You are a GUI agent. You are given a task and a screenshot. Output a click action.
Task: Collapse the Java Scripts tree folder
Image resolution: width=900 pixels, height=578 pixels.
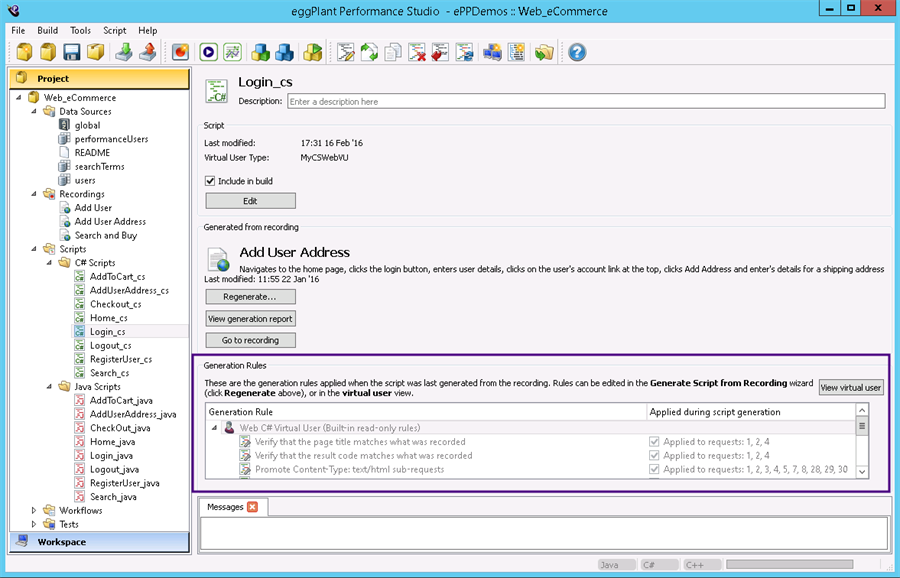pos(50,386)
